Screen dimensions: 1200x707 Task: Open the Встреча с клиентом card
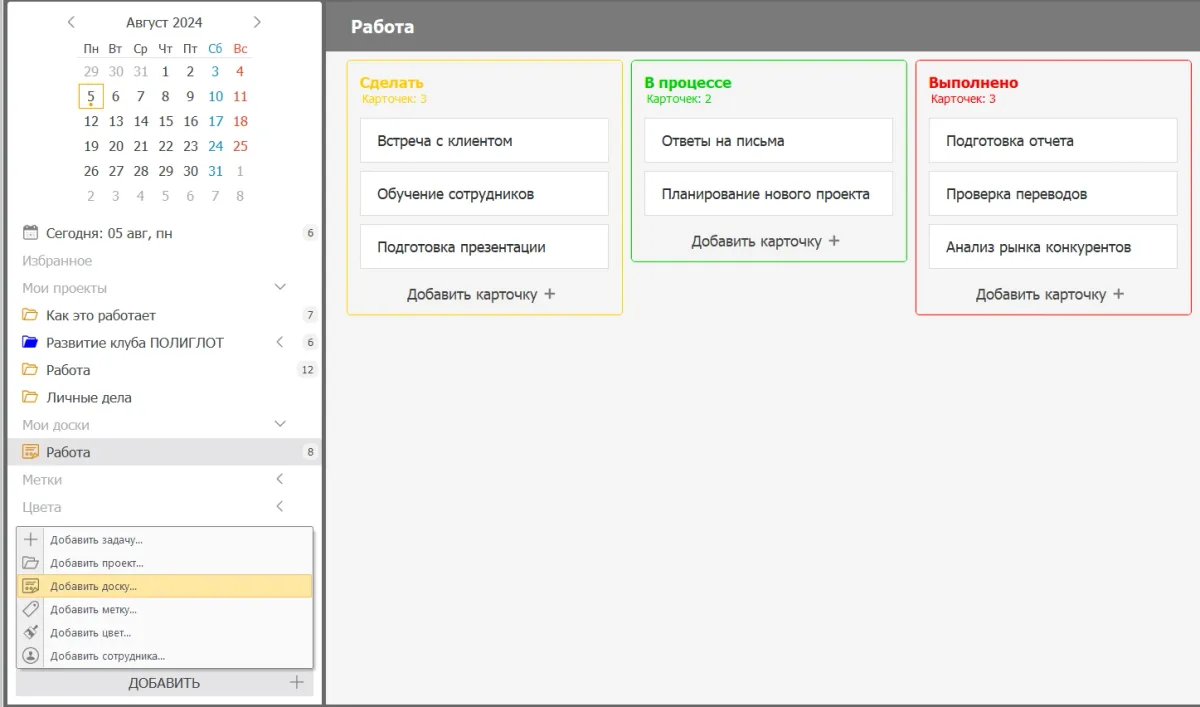pos(484,141)
